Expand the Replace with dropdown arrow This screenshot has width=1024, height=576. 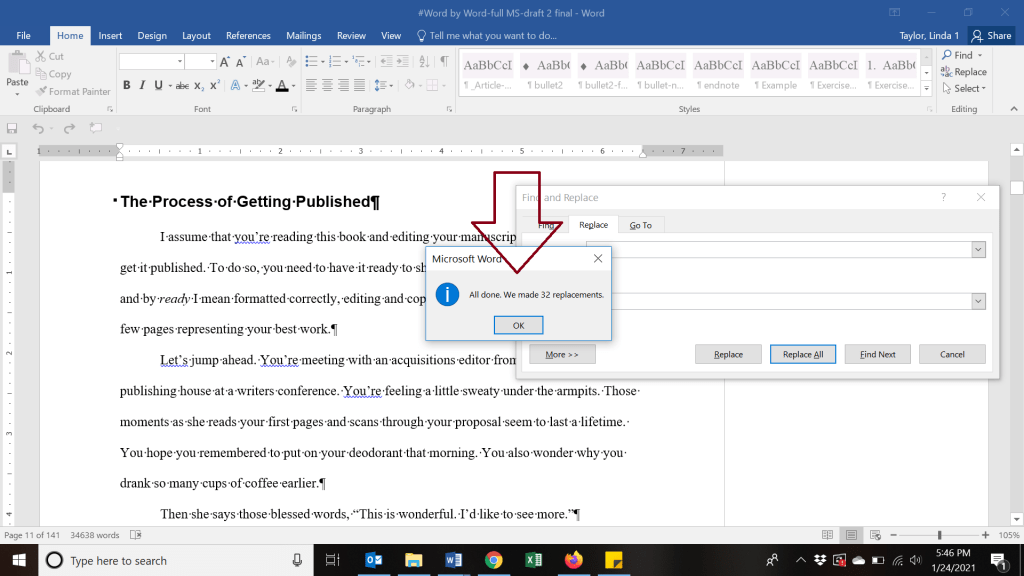978,301
